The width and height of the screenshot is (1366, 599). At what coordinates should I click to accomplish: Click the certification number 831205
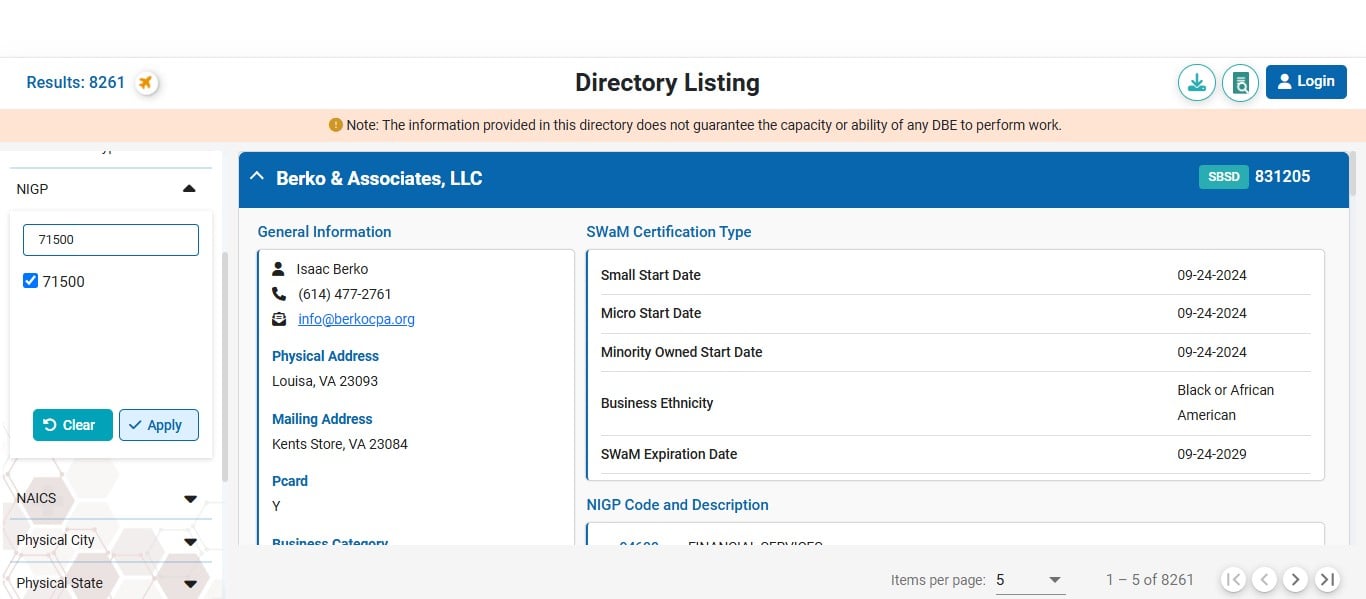coord(1282,177)
